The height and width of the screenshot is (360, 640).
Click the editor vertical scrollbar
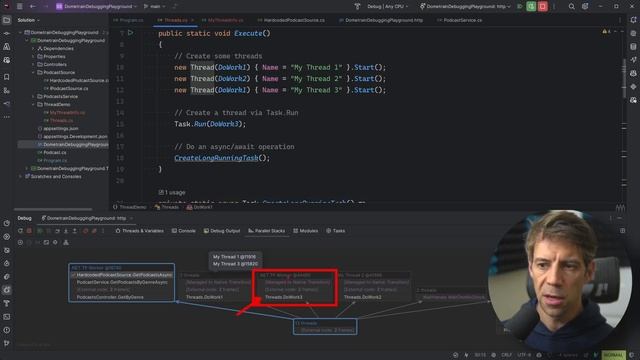624,78
